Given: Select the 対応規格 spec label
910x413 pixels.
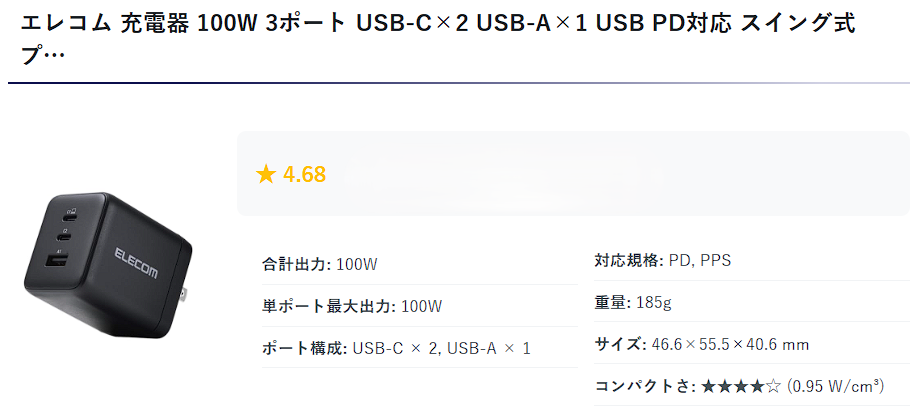Looking at the screenshot, I should point(628,261).
